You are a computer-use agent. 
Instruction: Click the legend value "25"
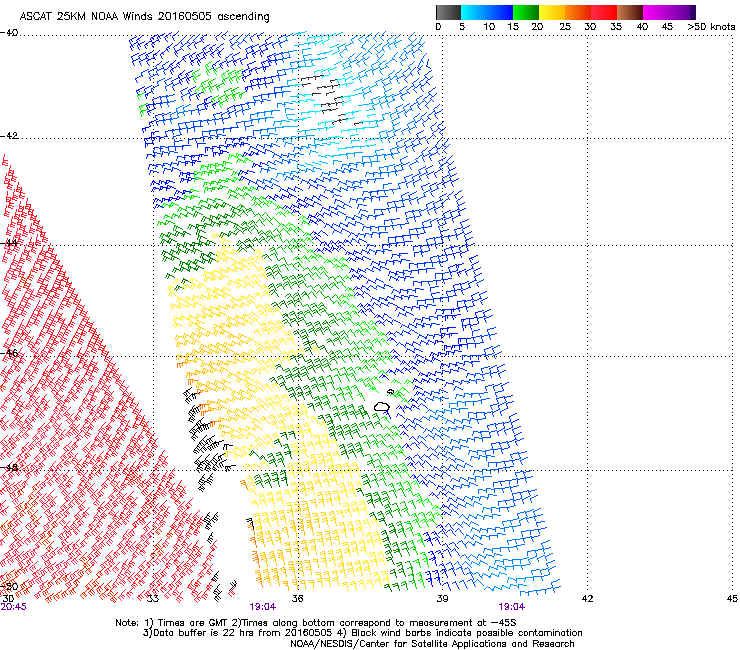(565, 27)
